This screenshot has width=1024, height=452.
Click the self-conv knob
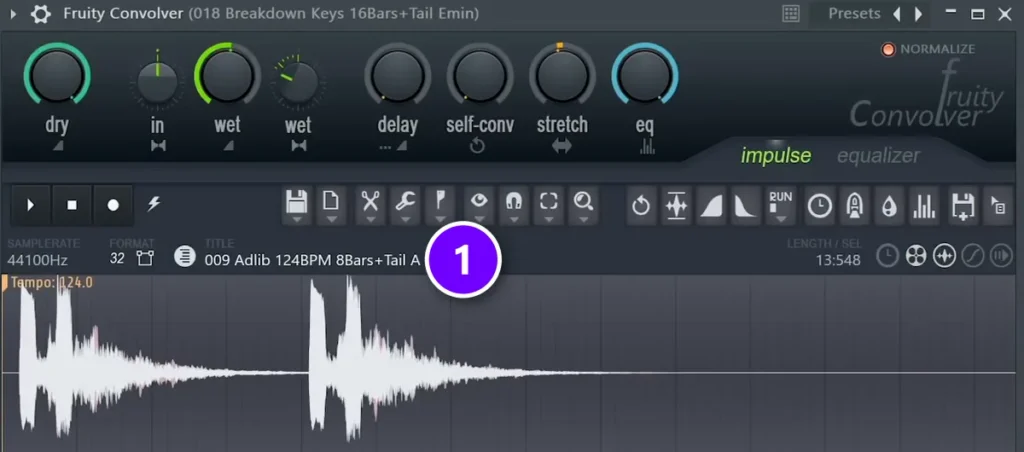(x=480, y=74)
